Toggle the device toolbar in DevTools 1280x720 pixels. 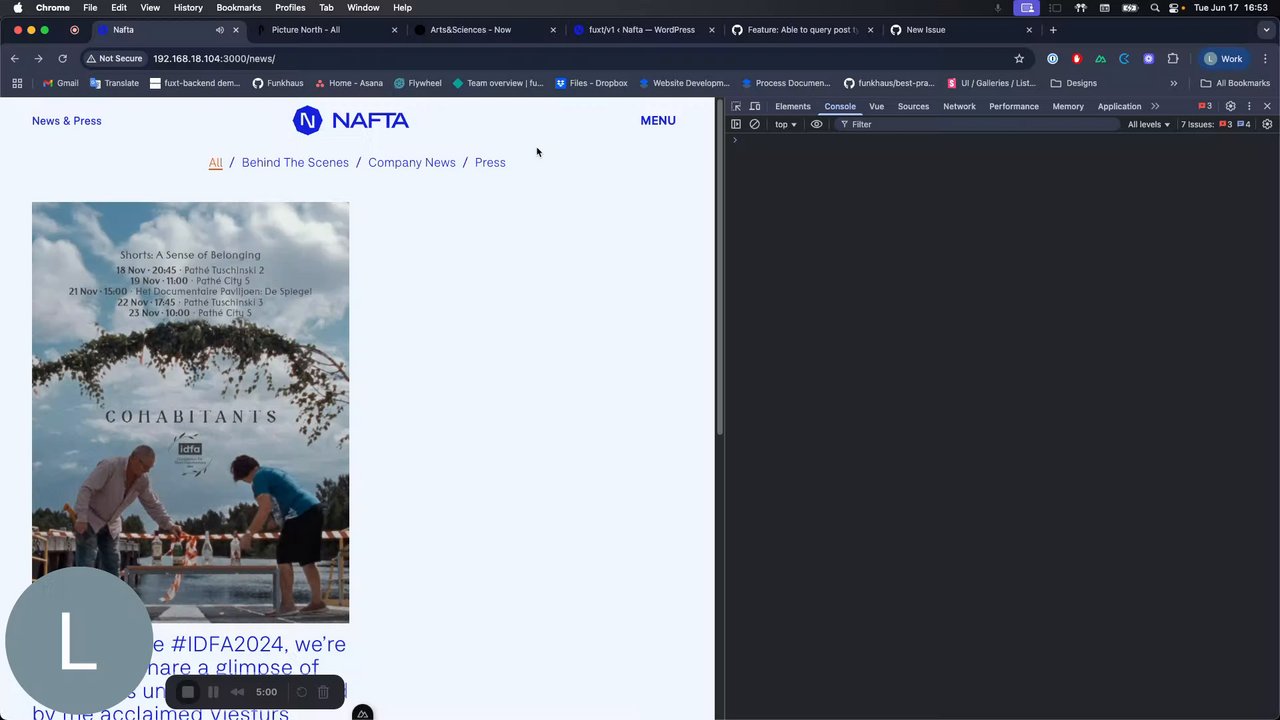tap(755, 106)
